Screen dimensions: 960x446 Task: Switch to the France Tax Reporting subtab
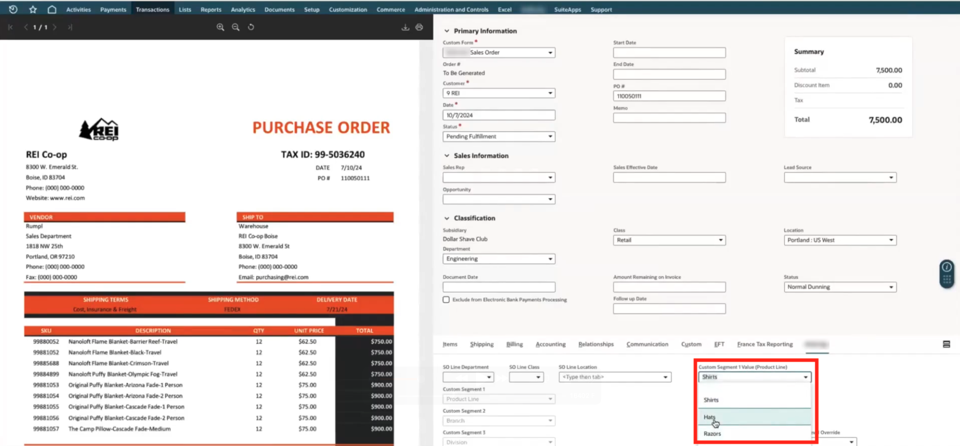point(765,344)
